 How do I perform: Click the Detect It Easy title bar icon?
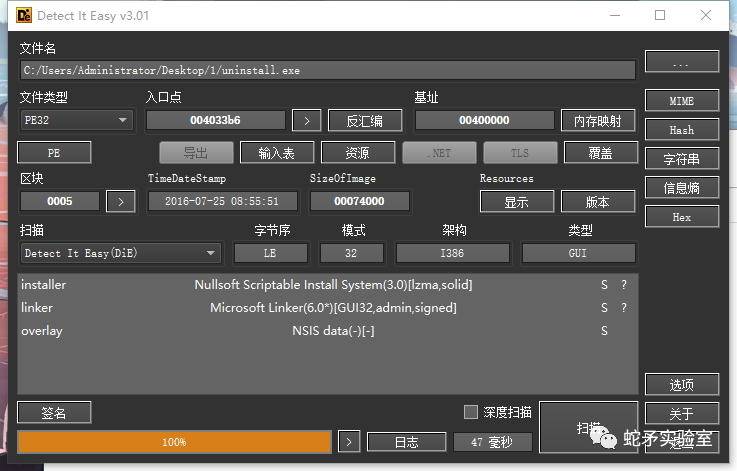coord(24,16)
